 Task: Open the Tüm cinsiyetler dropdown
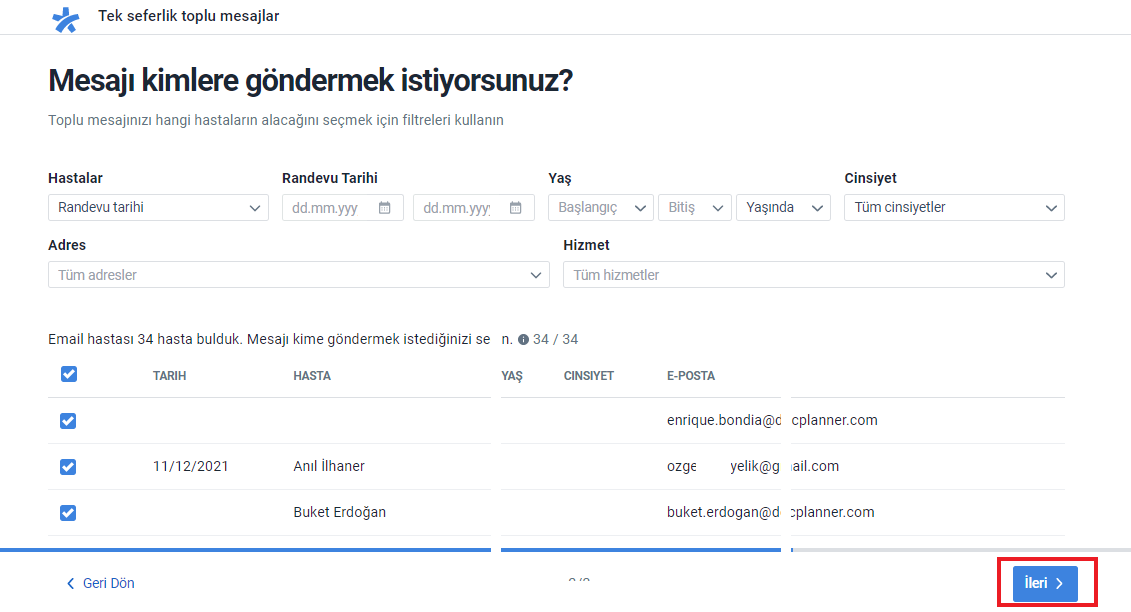954,208
